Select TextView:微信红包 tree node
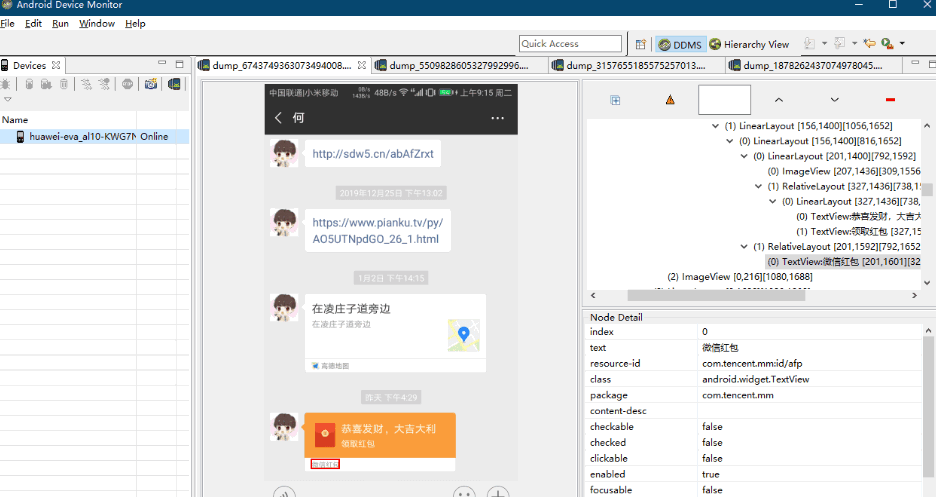The height and width of the screenshot is (497, 936). pos(843,261)
